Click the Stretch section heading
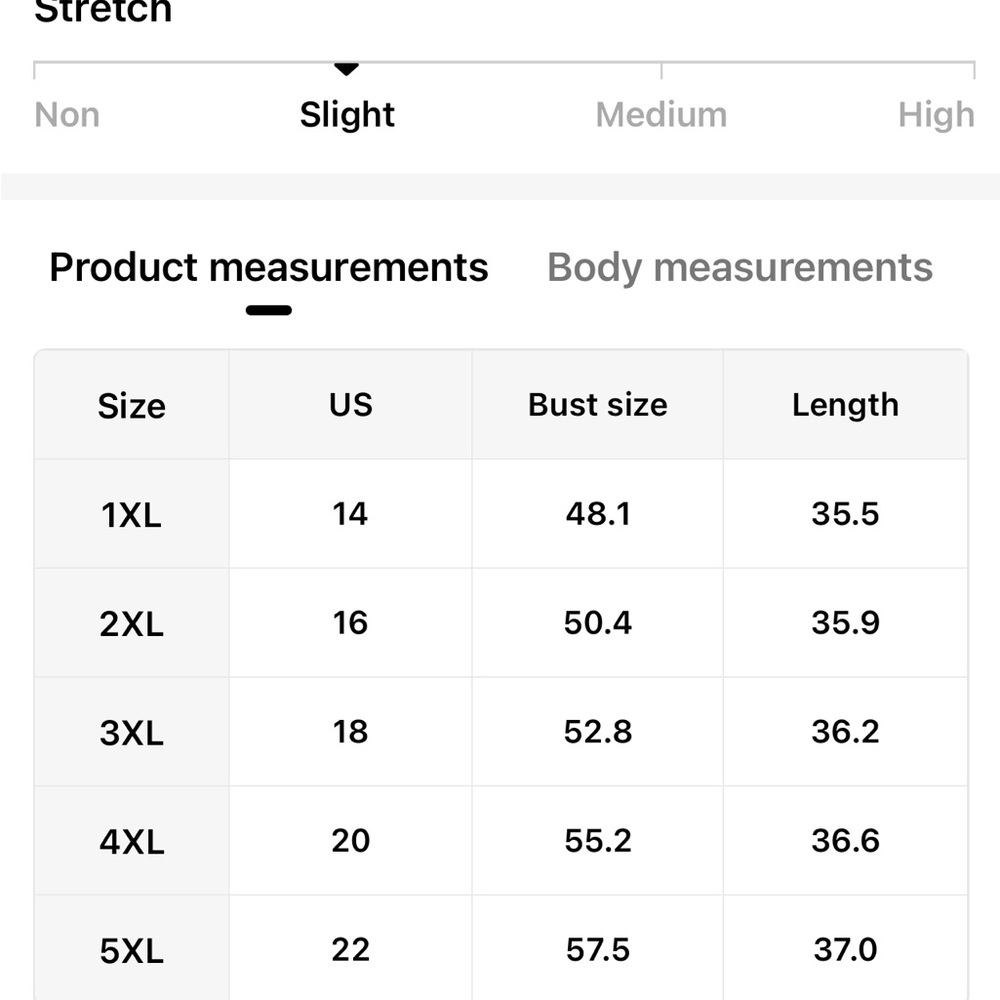Image resolution: width=1000 pixels, height=1000 pixels. point(104,12)
